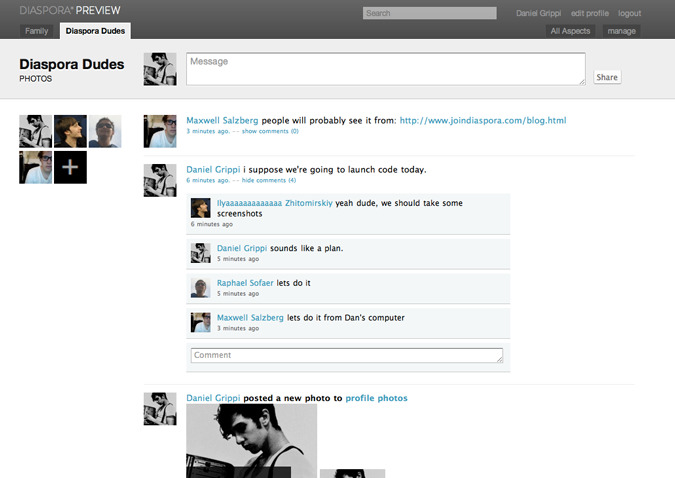This screenshot has width=675, height=478.
Task: Open Maxwell Salzberg's name on Dan's computer comment
Action: point(250,318)
